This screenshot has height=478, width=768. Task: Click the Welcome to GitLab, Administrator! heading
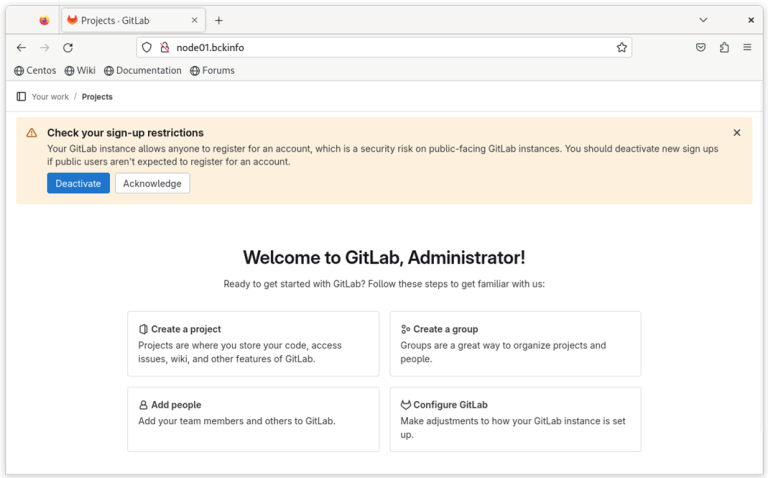pyautogui.click(x=384, y=258)
